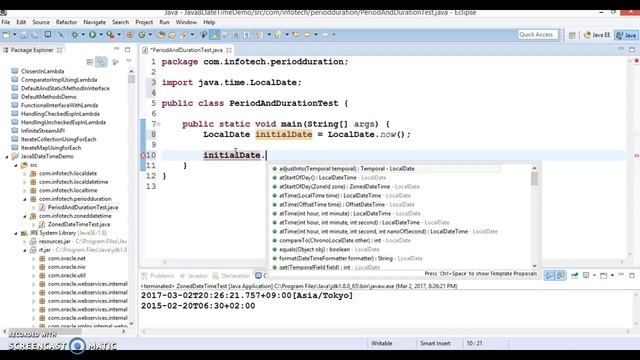This screenshot has width=640, height=360.
Task: Select the ClosersInLambda project
Action: click(x=42, y=71)
